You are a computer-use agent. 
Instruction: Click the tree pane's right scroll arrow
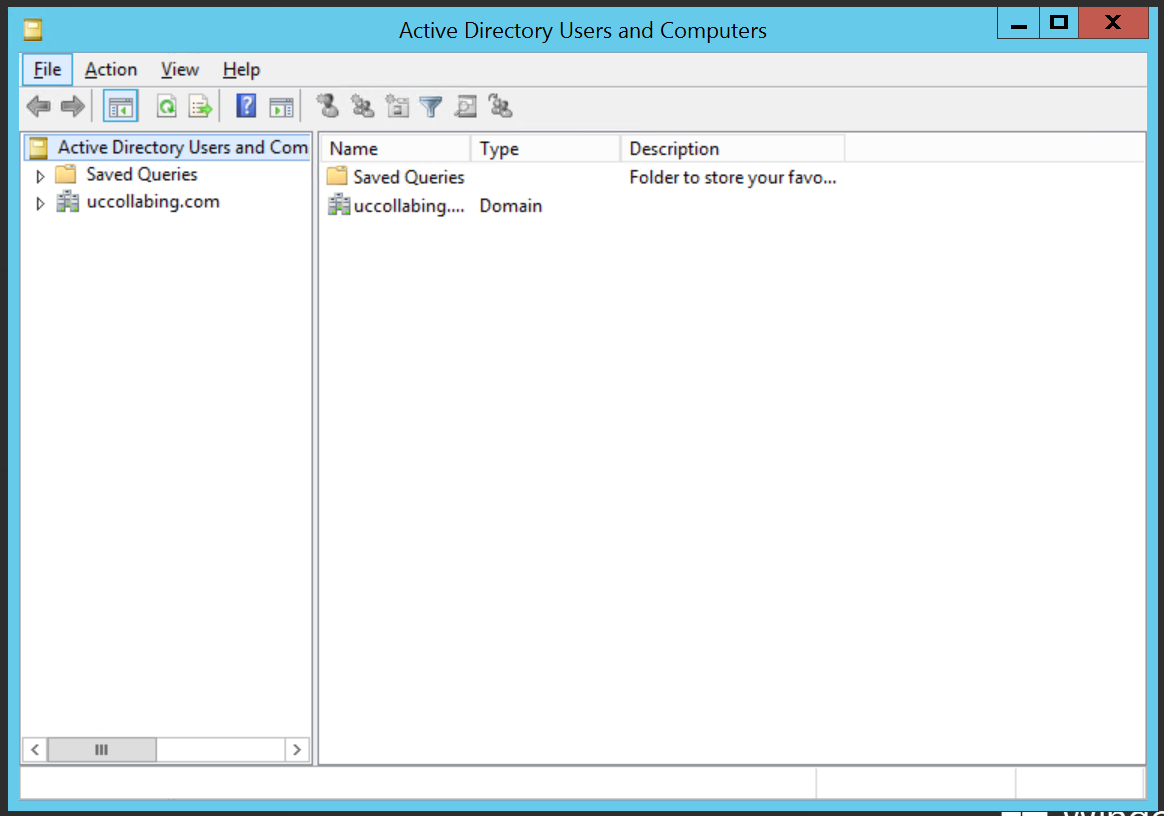click(297, 750)
